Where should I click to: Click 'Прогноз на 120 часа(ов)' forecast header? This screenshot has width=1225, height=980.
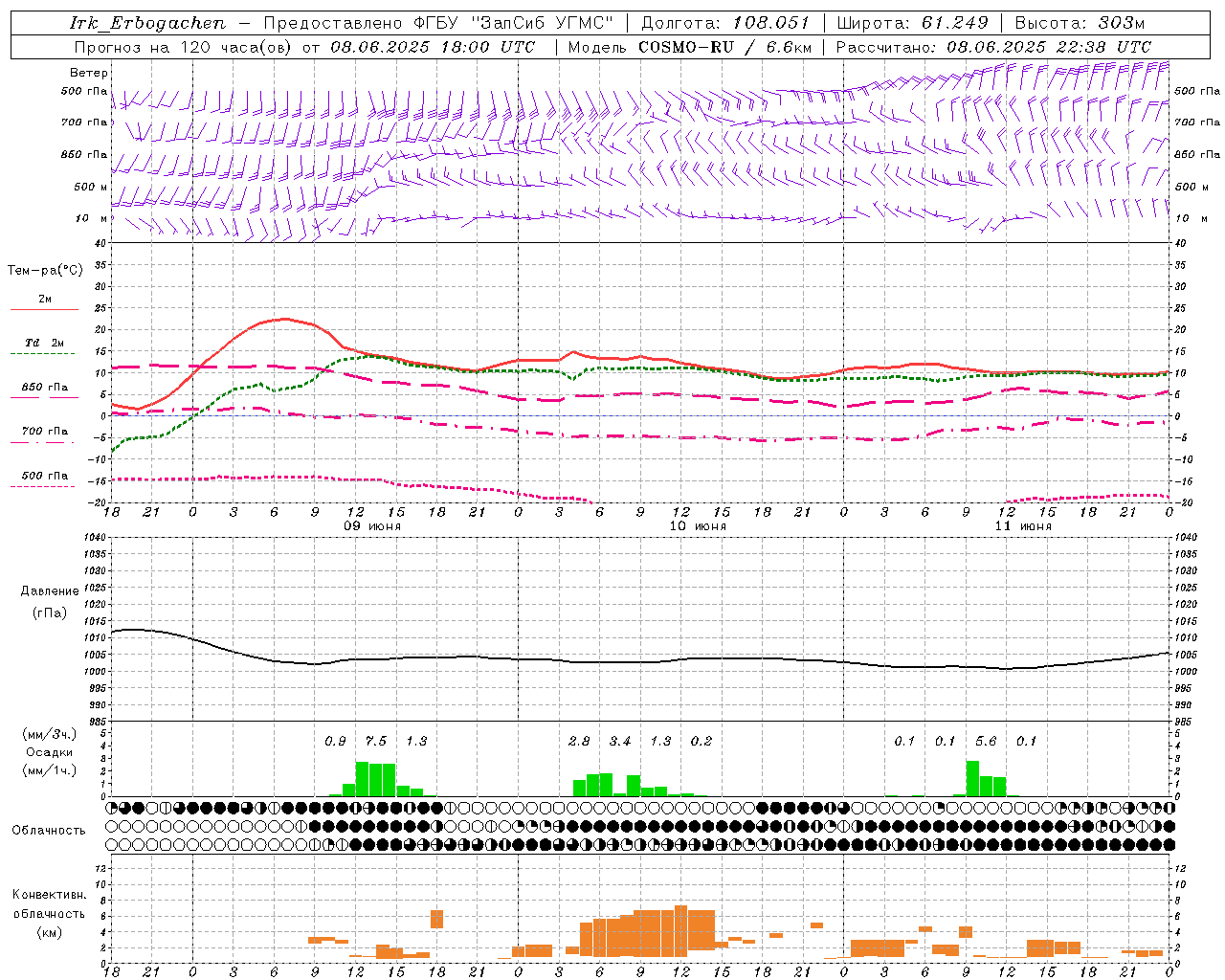185,47
